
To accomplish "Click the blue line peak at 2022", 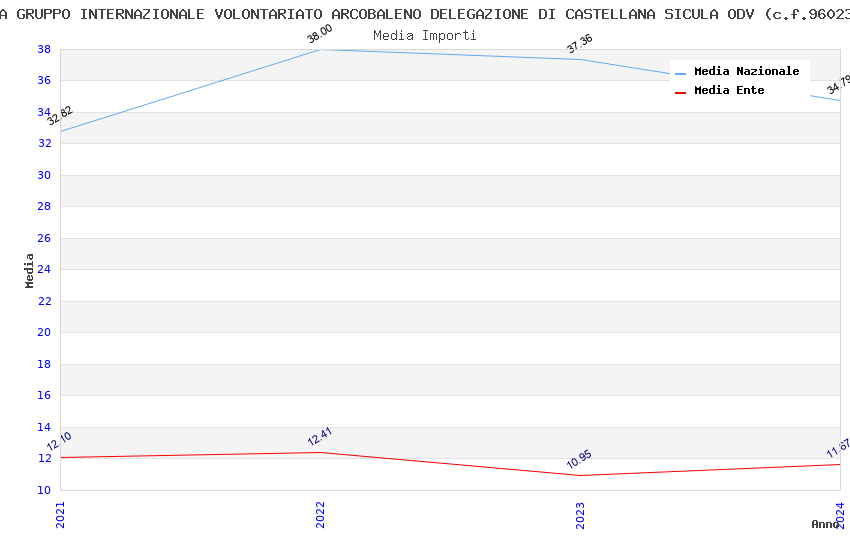I will tap(320, 50).
